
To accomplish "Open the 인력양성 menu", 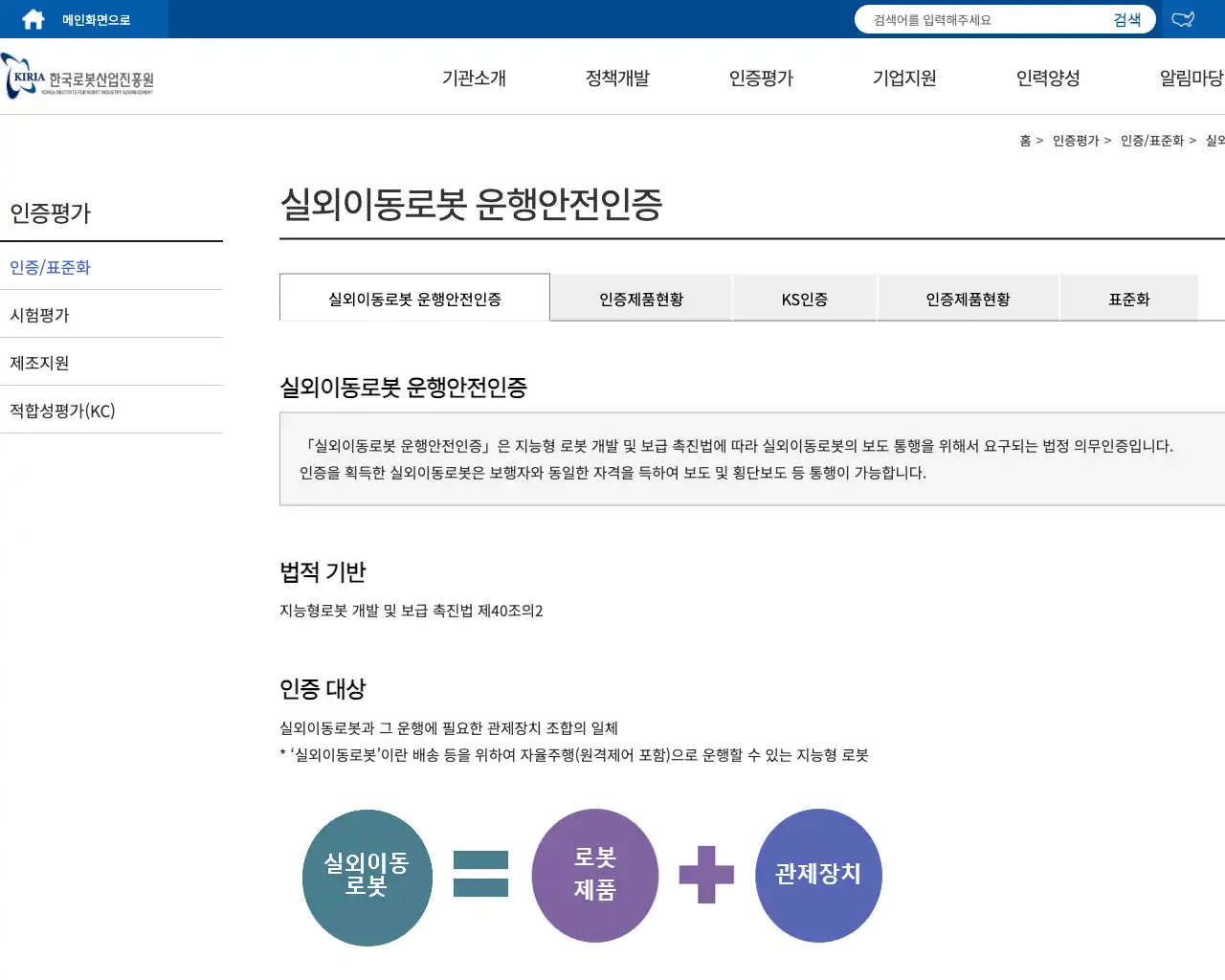I will pos(1048,78).
